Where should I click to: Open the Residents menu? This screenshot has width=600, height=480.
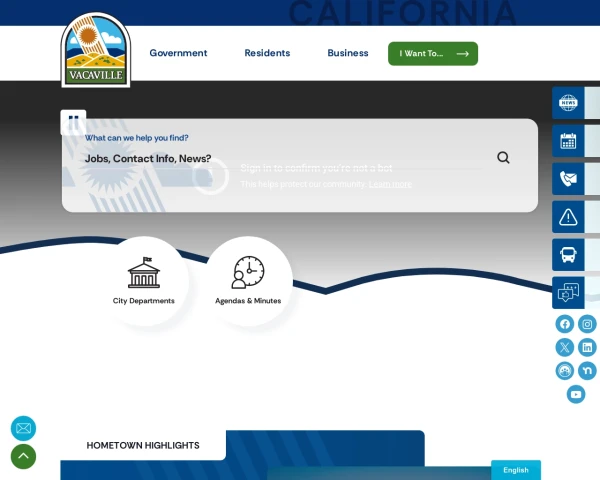[x=267, y=53]
